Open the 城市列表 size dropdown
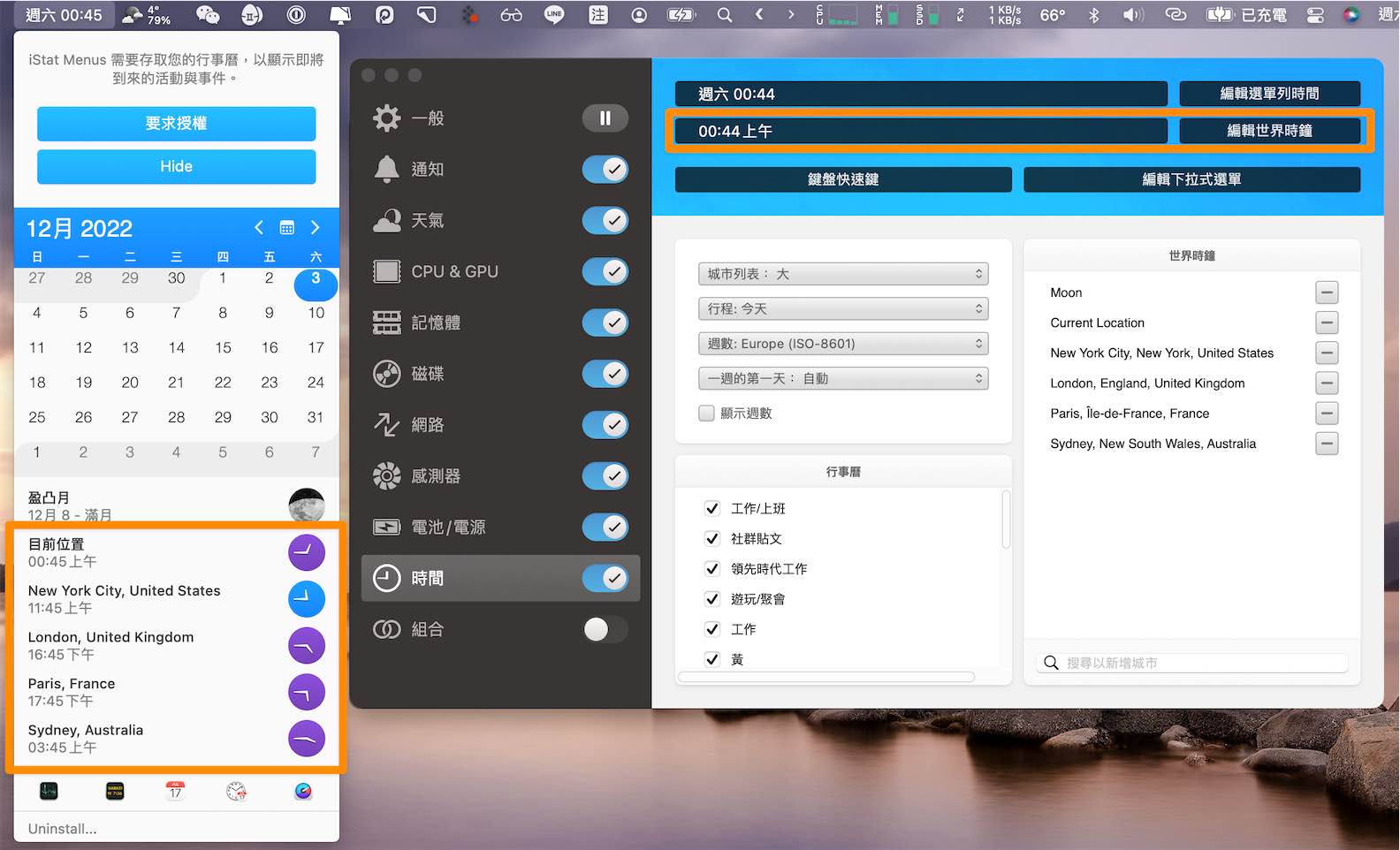Image resolution: width=1400 pixels, height=850 pixels. [843, 275]
